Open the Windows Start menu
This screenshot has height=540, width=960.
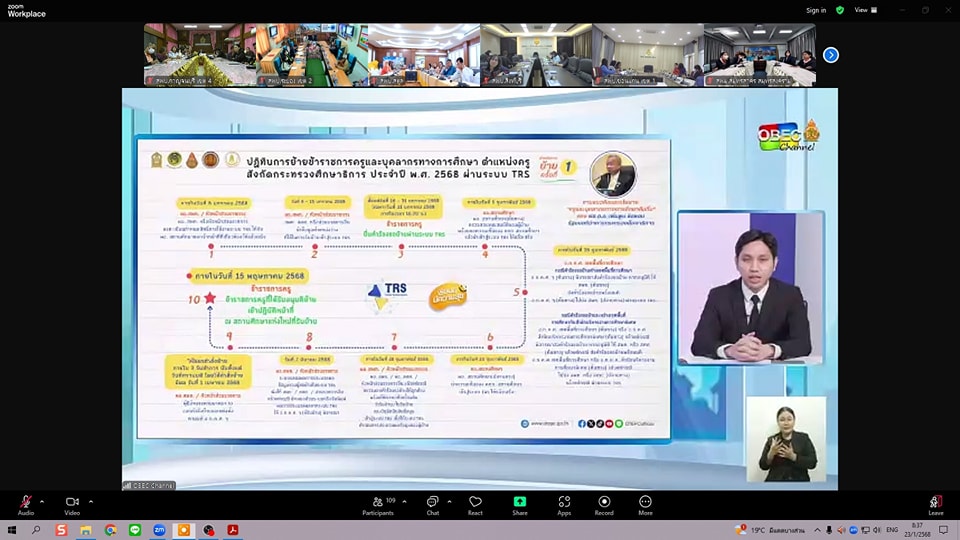(x=12, y=530)
